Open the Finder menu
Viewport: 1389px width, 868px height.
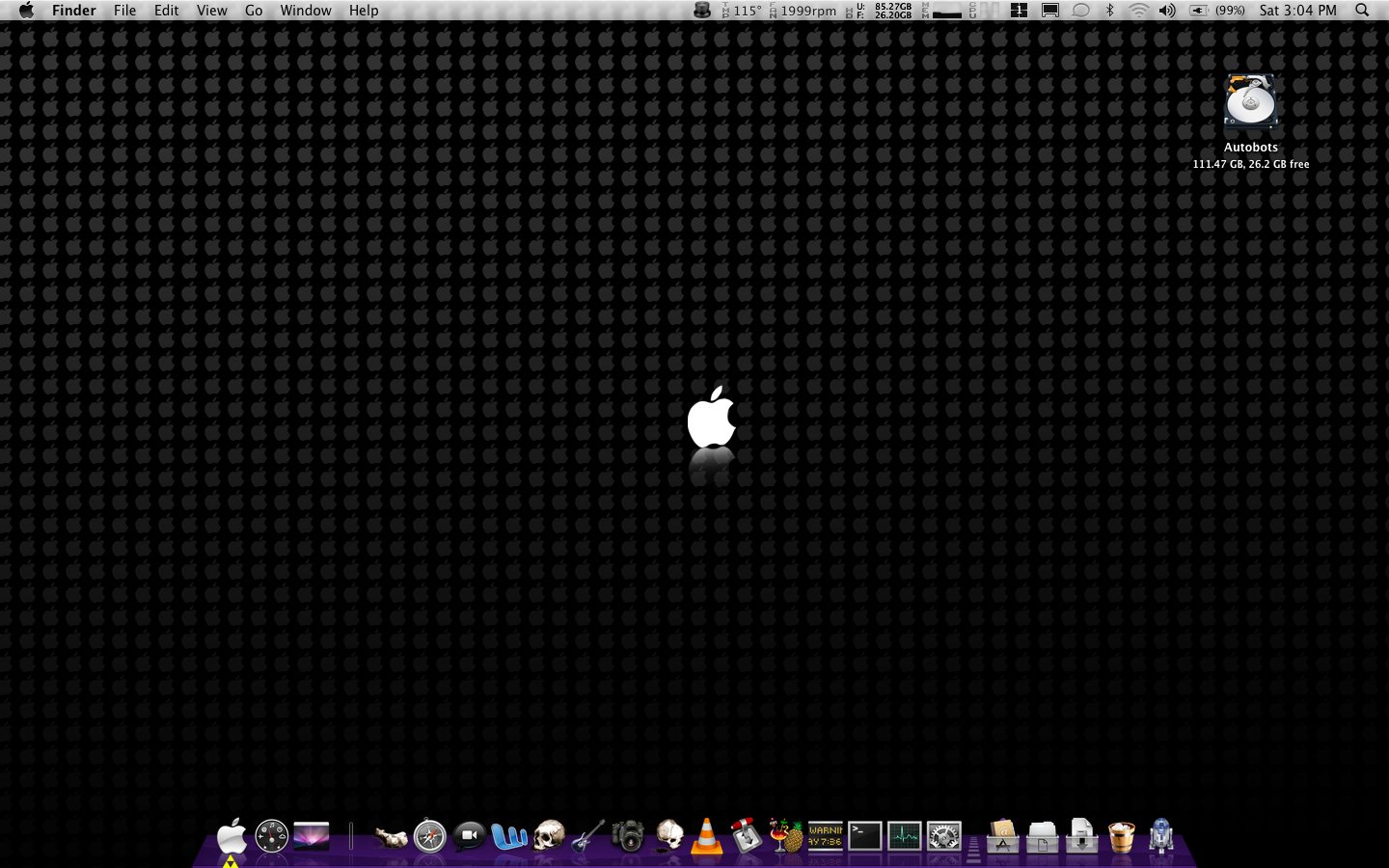[74, 11]
